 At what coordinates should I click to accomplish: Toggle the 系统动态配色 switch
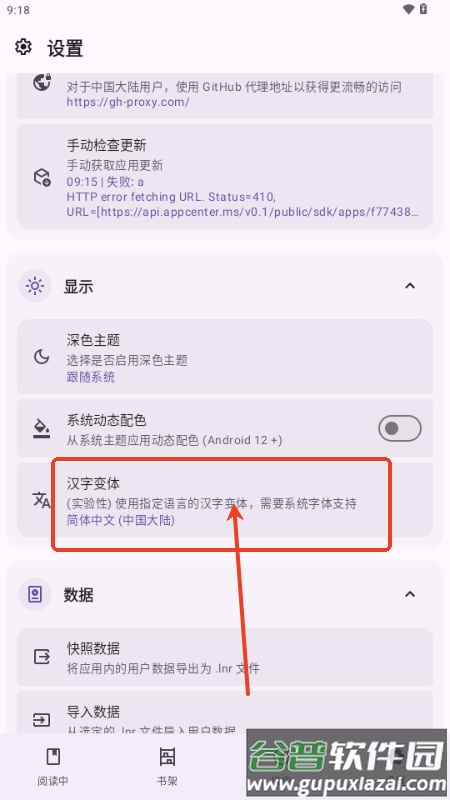[x=399, y=429]
